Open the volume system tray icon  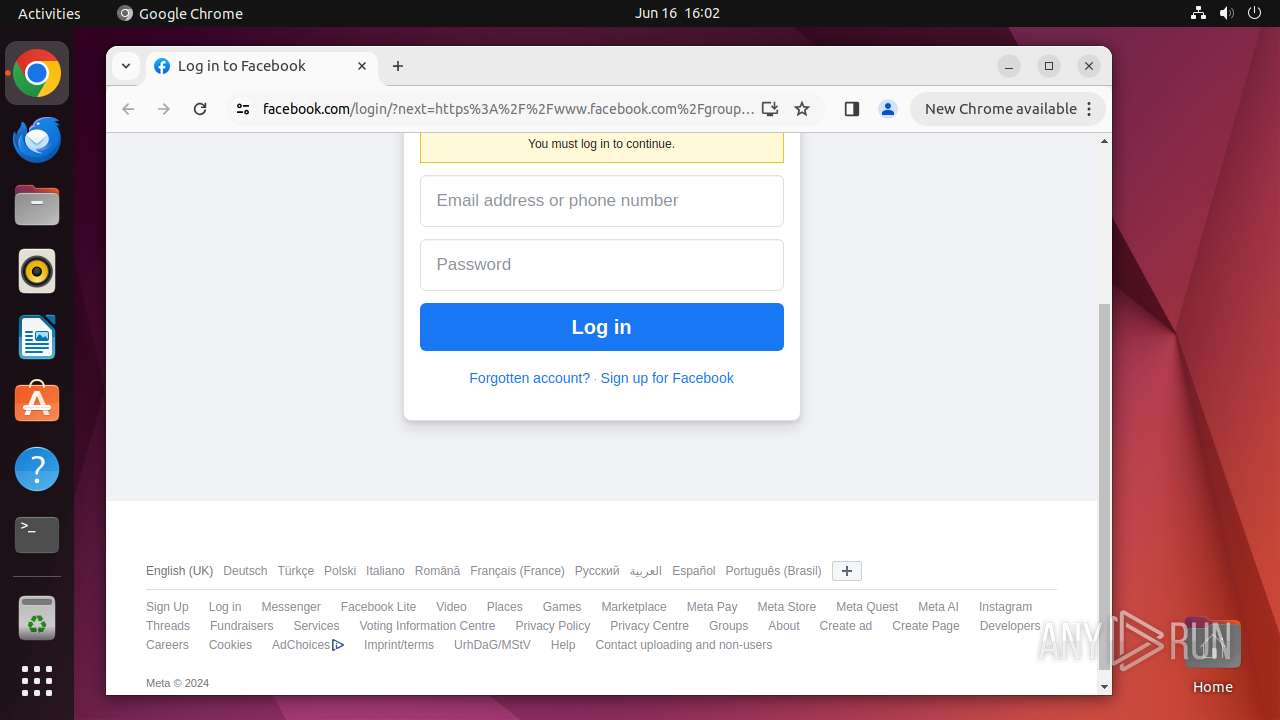click(1227, 13)
